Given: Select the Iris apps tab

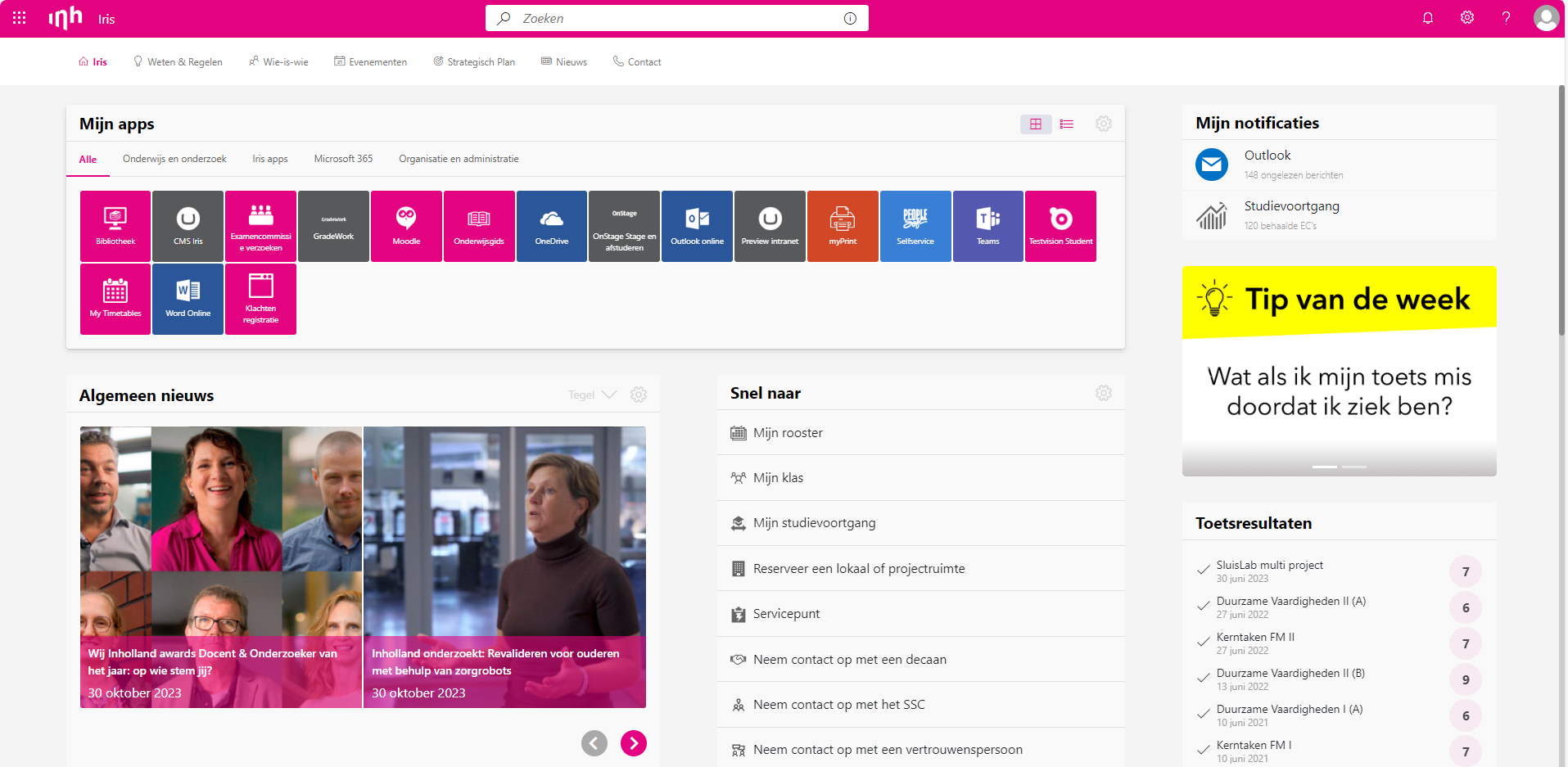Looking at the screenshot, I should (x=270, y=159).
